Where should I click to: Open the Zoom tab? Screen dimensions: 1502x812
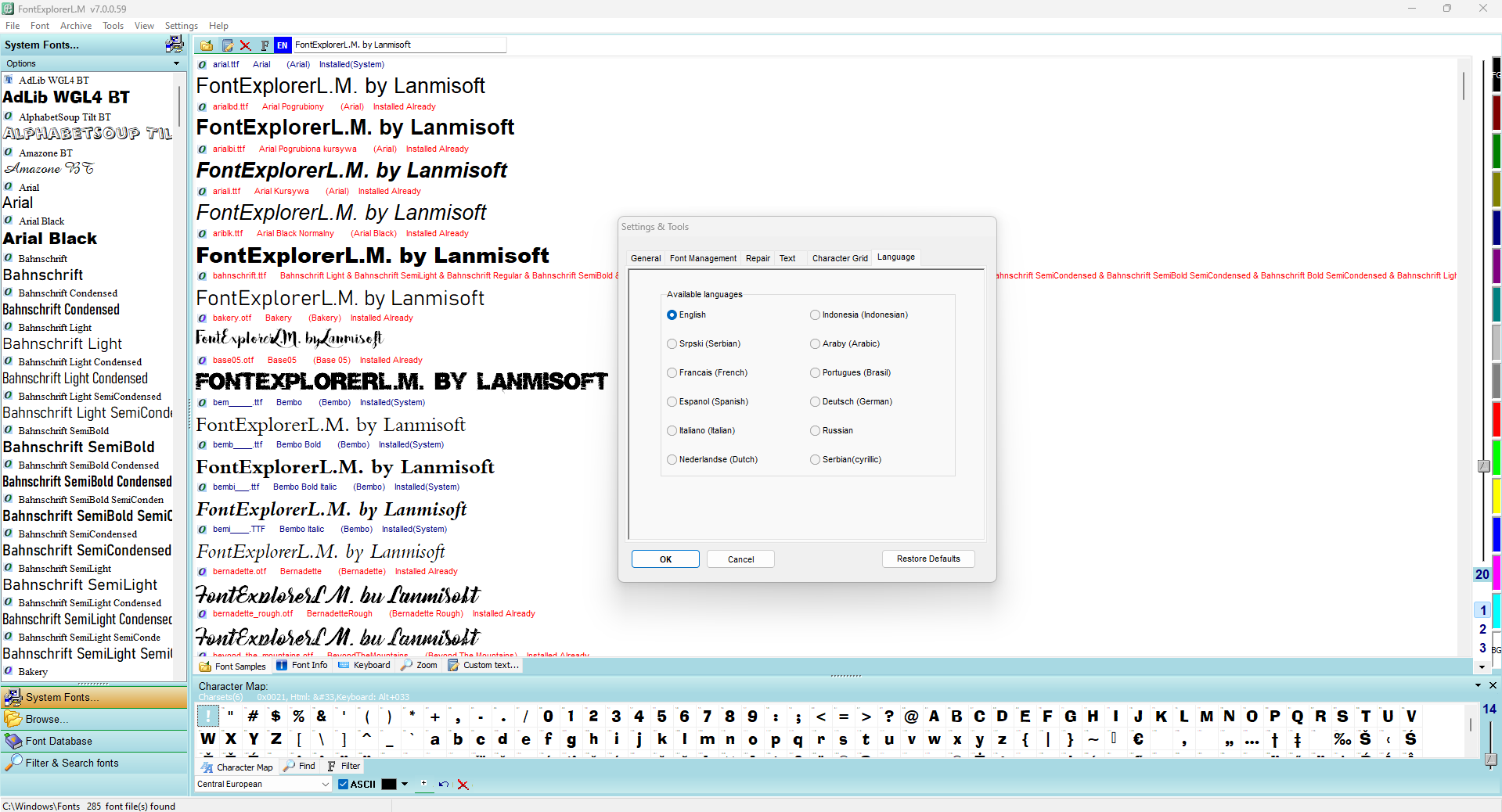pyautogui.click(x=420, y=666)
